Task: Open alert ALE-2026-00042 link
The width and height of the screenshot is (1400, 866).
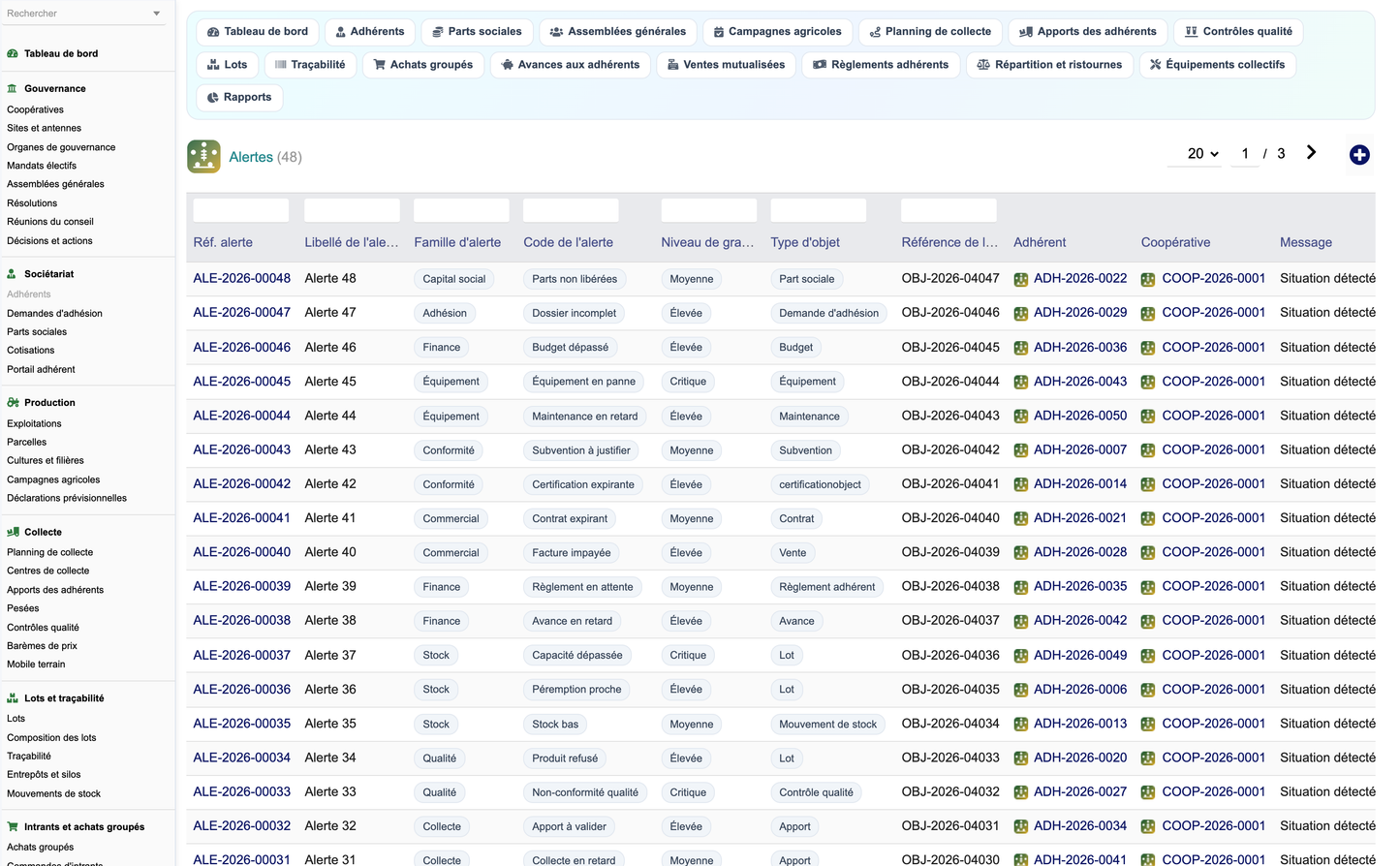Action: point(241,483)
